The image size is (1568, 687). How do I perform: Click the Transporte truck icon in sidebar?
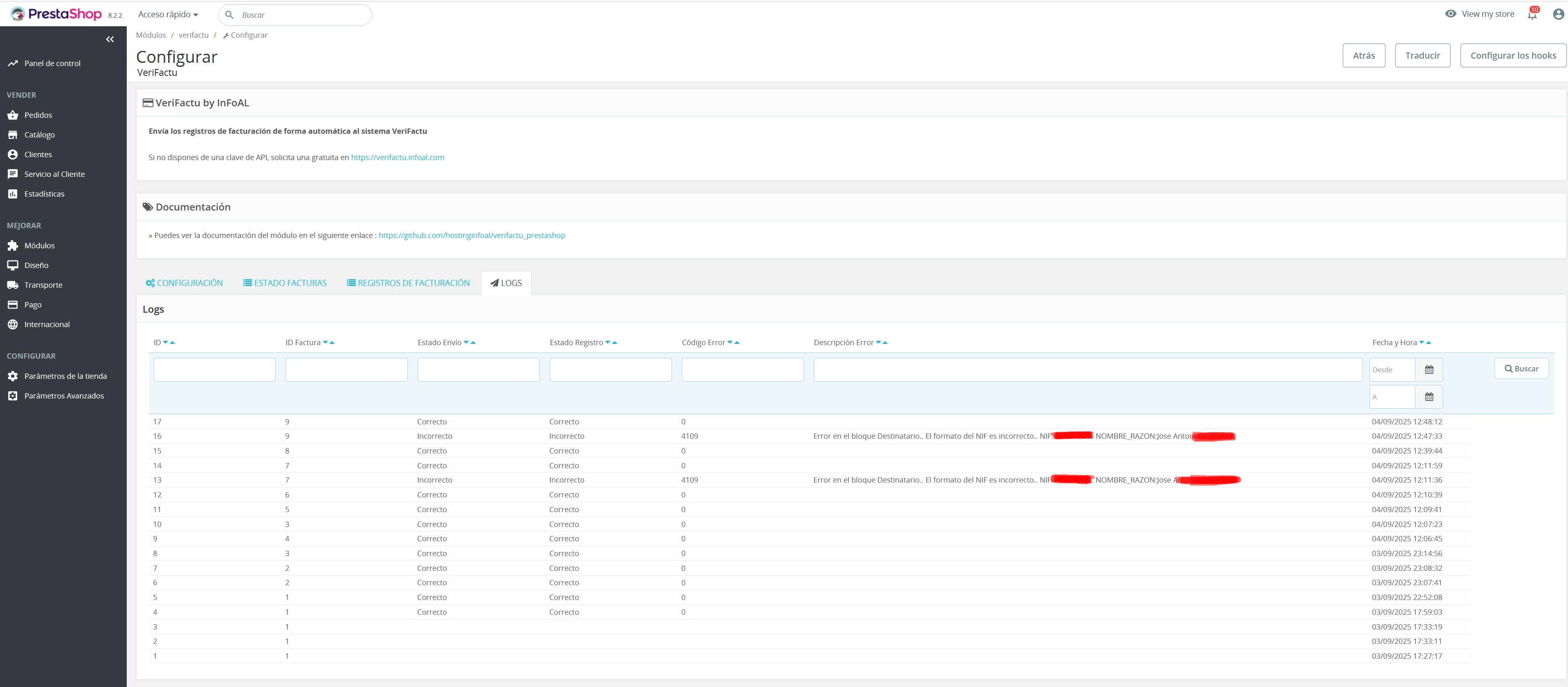pos(13,285)
